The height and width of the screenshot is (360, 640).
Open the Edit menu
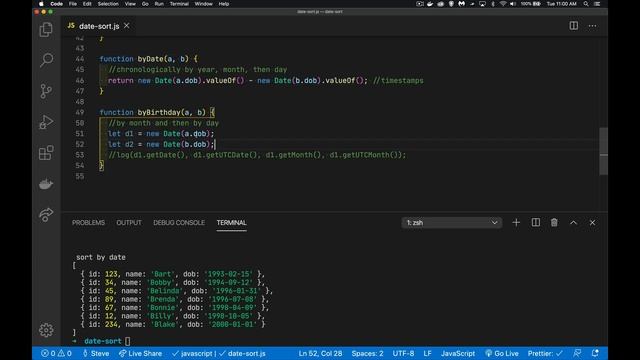pos(87,4)
